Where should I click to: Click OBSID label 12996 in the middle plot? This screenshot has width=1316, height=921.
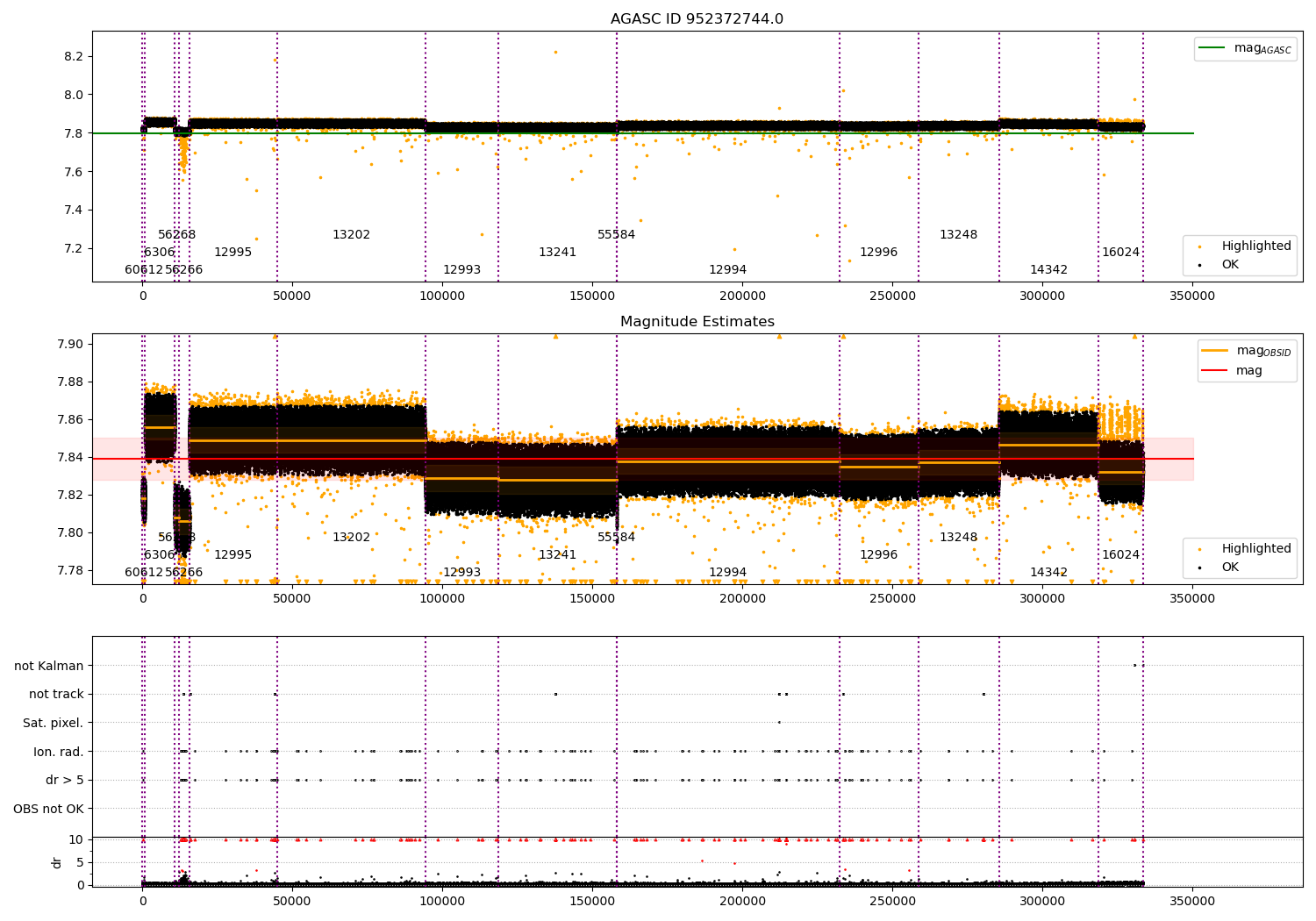pos(879,555)
